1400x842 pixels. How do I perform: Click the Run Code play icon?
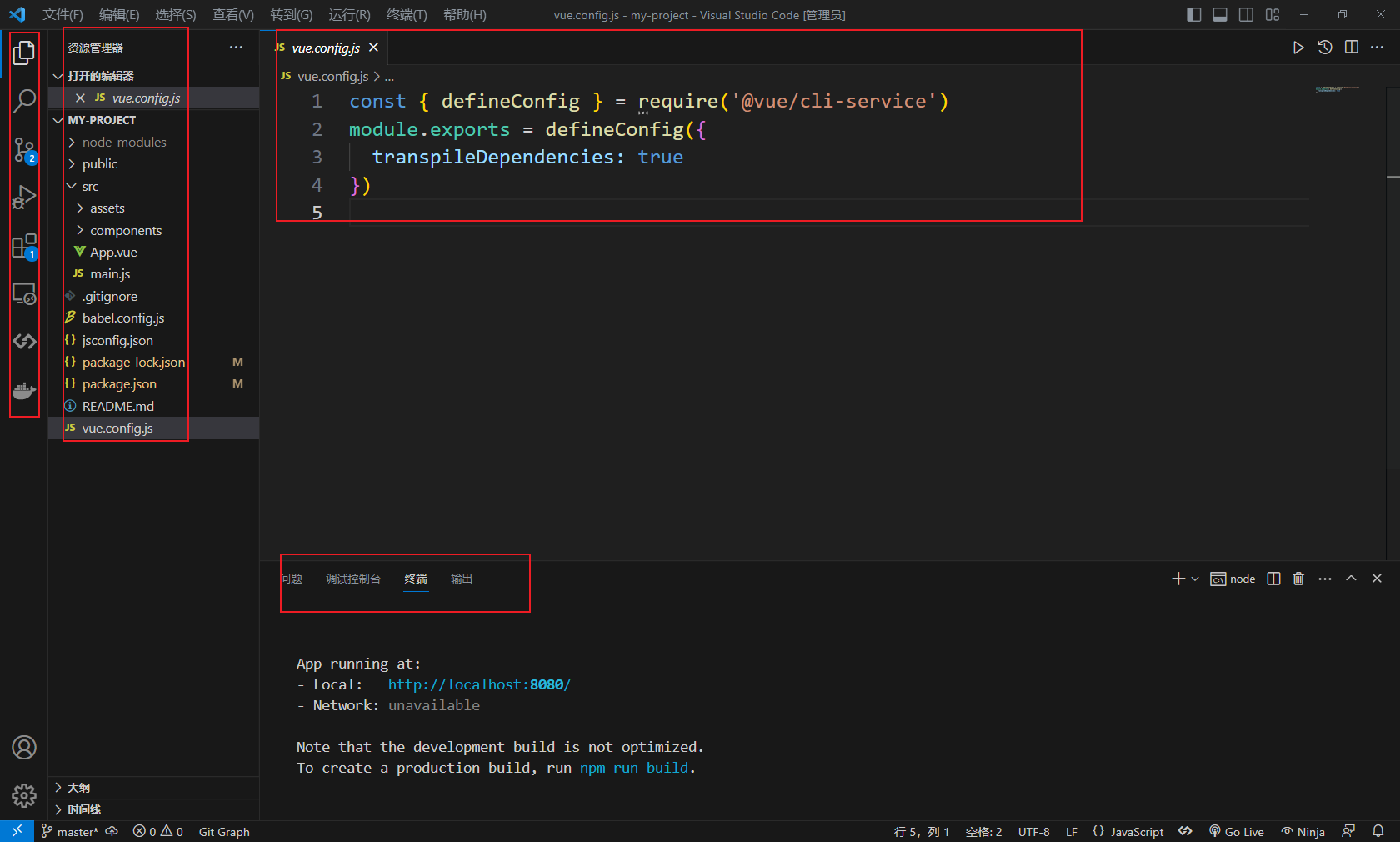[x=1297, y=48]
